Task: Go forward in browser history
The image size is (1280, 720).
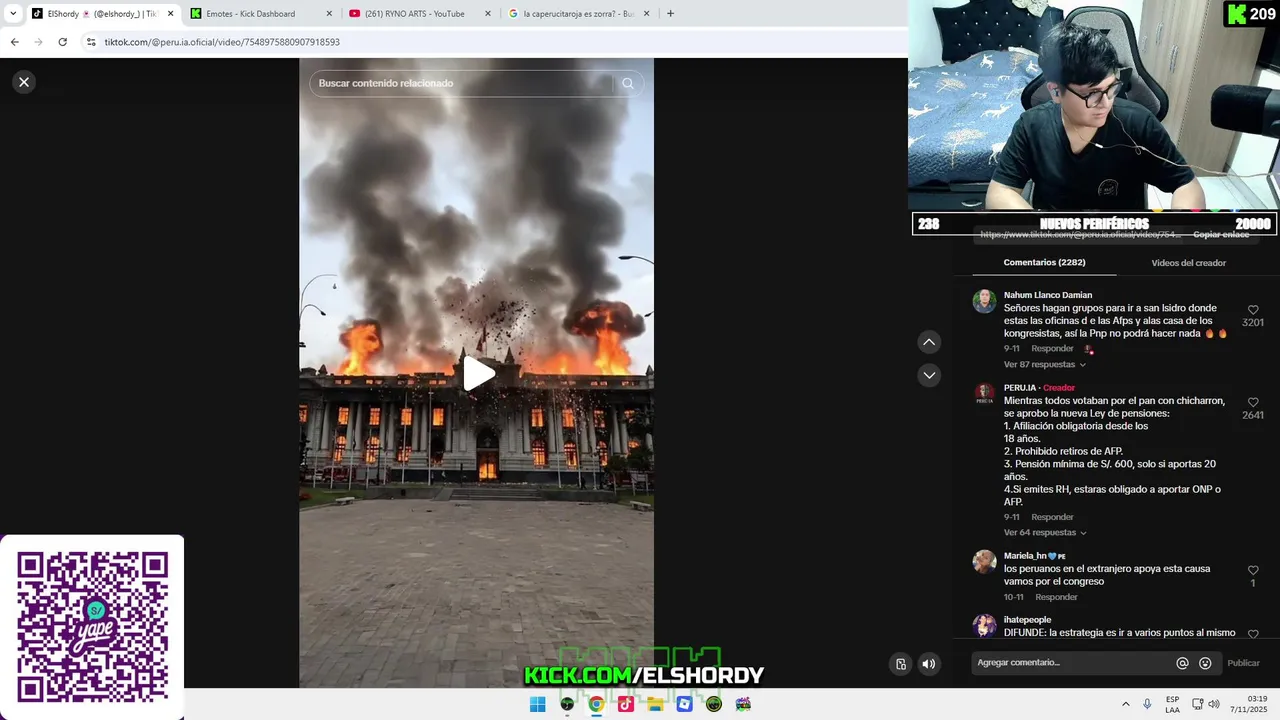Action: point(39,42)
